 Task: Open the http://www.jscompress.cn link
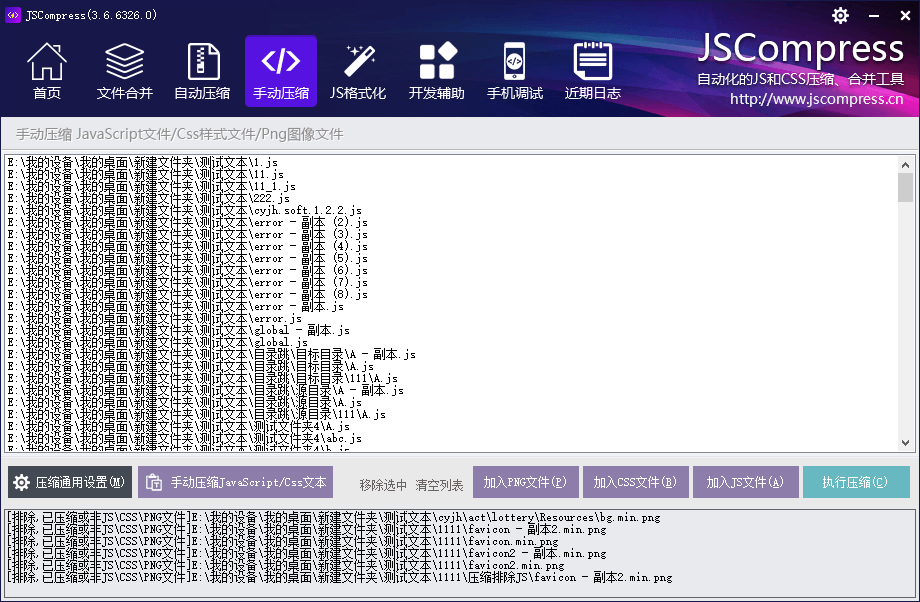pyautogui.click(x=817, y=99)
